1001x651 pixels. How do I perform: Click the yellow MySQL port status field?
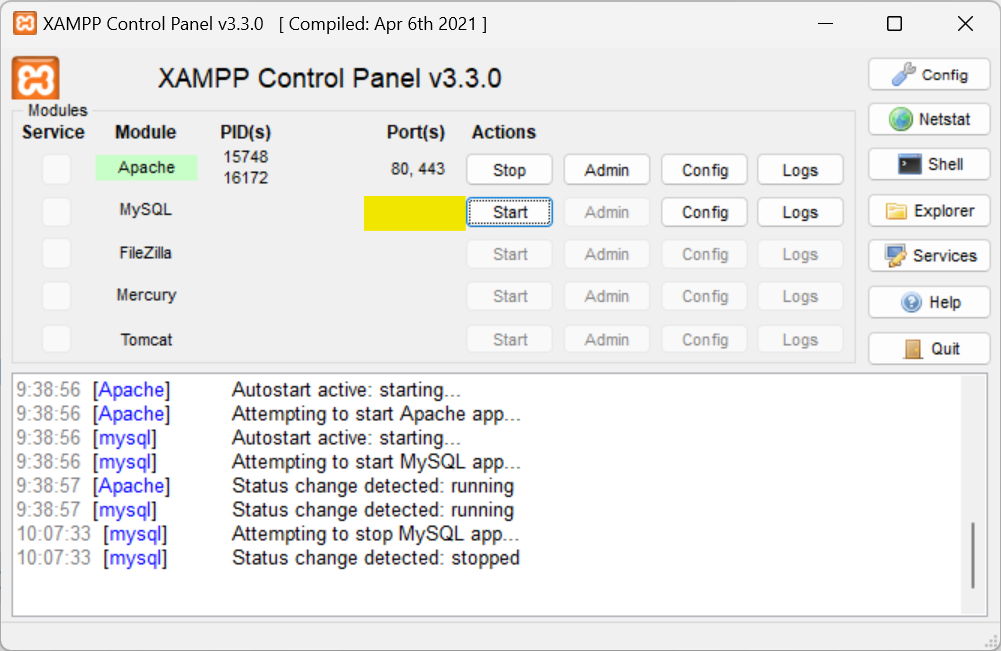point(414,213)
